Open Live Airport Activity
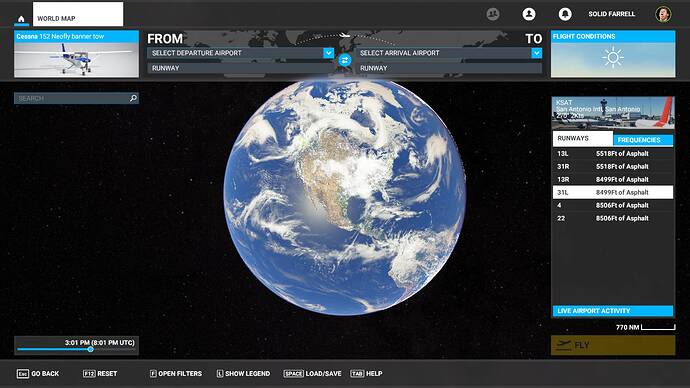The height and width of the screenshot is (388, 690). point(613,311)
